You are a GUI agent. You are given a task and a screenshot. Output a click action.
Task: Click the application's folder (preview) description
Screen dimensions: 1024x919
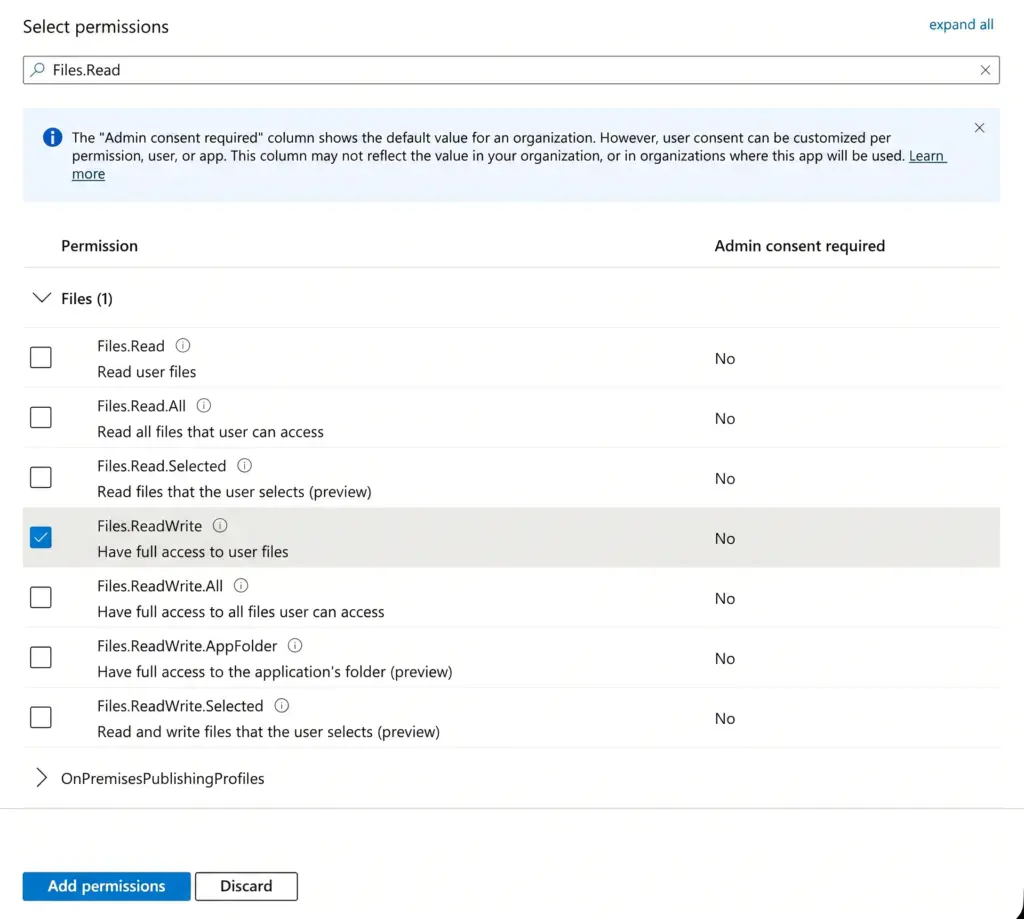point(274,672)
